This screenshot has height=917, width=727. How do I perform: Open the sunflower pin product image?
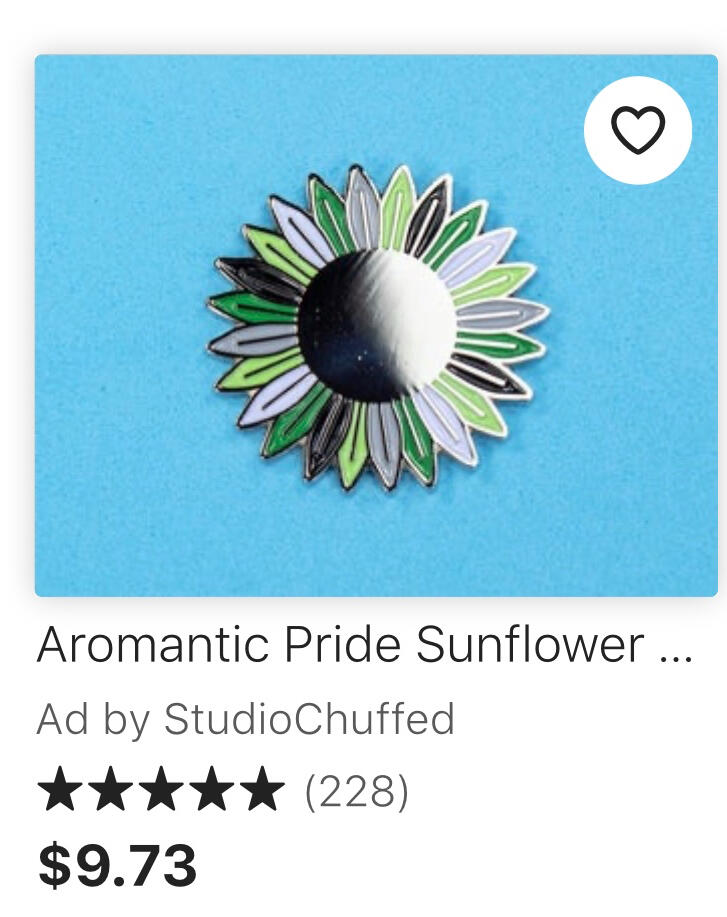point(376,325)
